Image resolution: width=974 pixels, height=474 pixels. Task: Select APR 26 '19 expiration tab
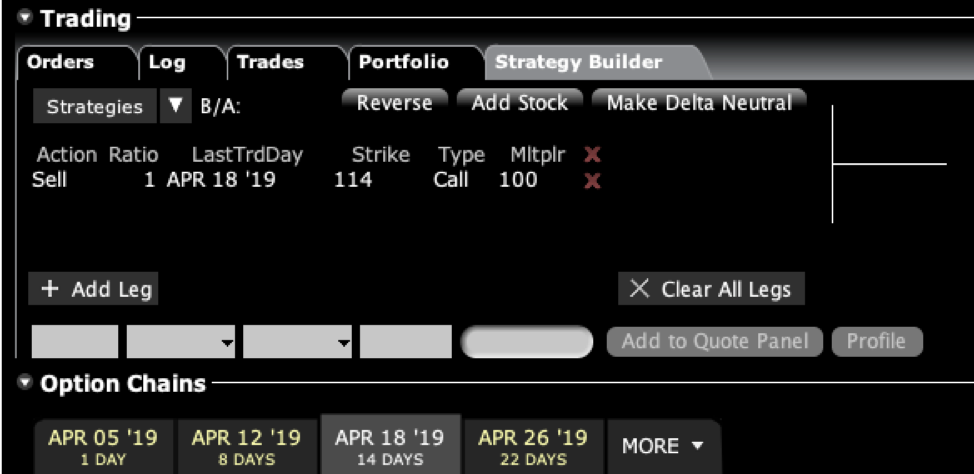(x=532, y=446)
